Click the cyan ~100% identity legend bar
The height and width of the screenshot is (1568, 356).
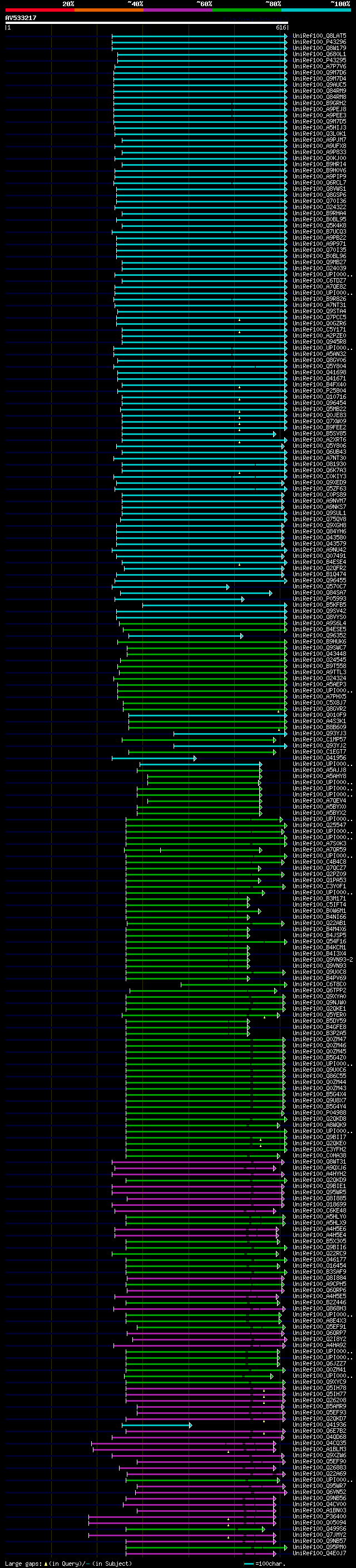point(315,10)
